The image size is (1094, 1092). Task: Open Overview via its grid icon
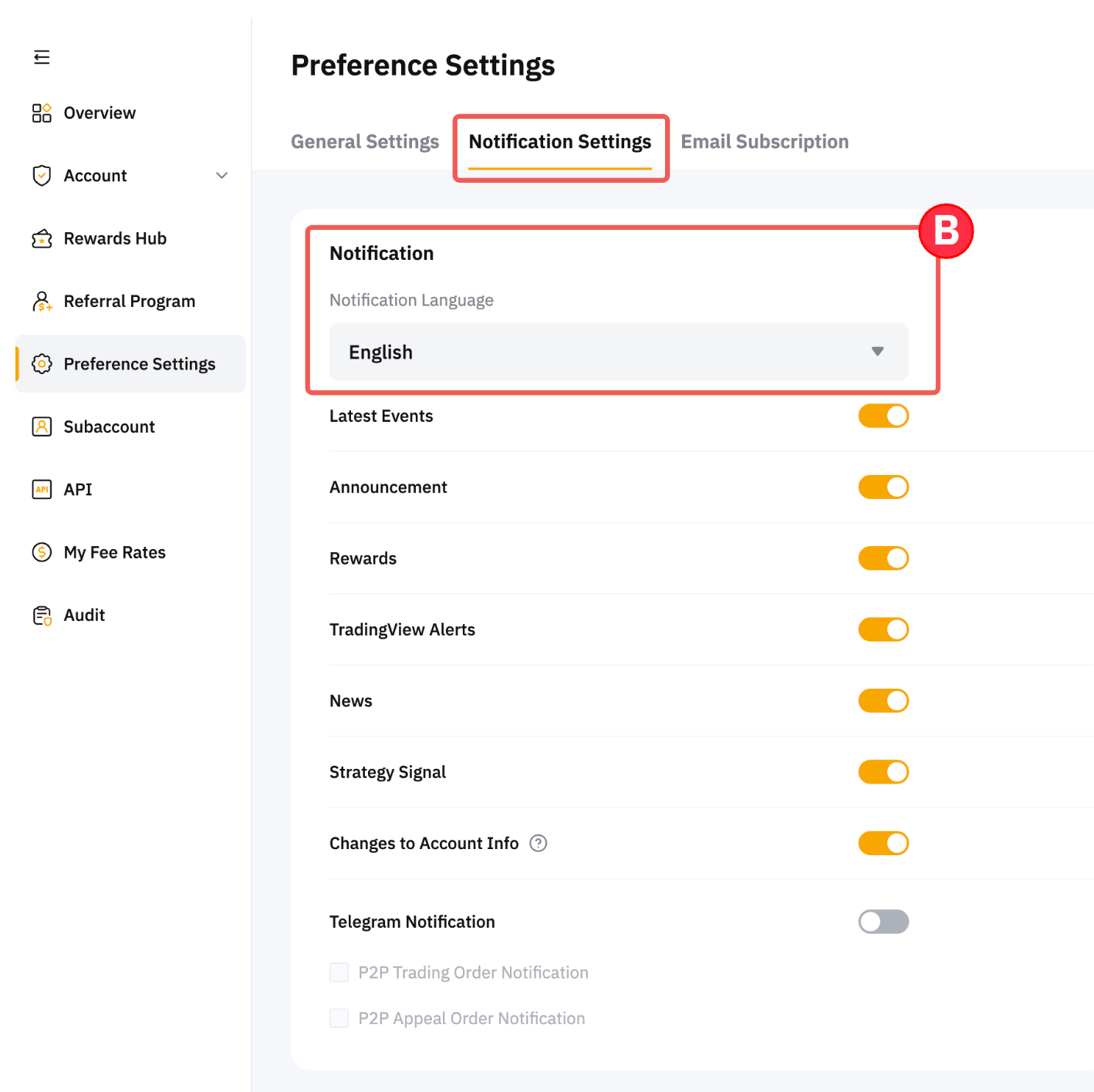42,113
